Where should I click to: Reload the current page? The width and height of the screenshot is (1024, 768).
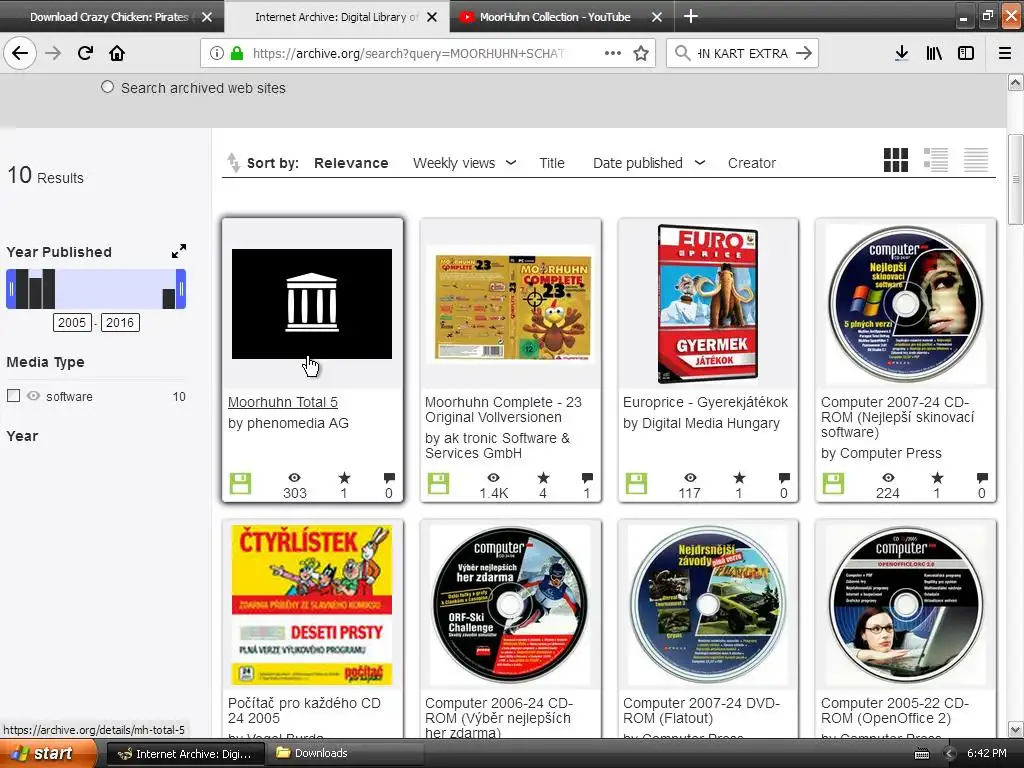pos(85,53)
